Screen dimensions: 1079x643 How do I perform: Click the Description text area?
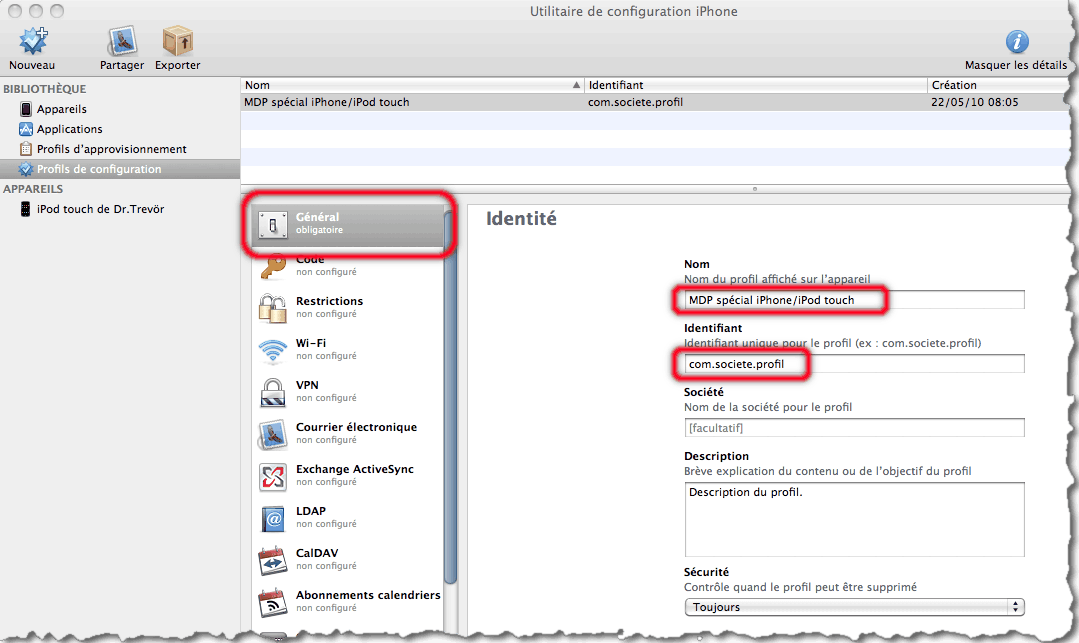(854, 520)
